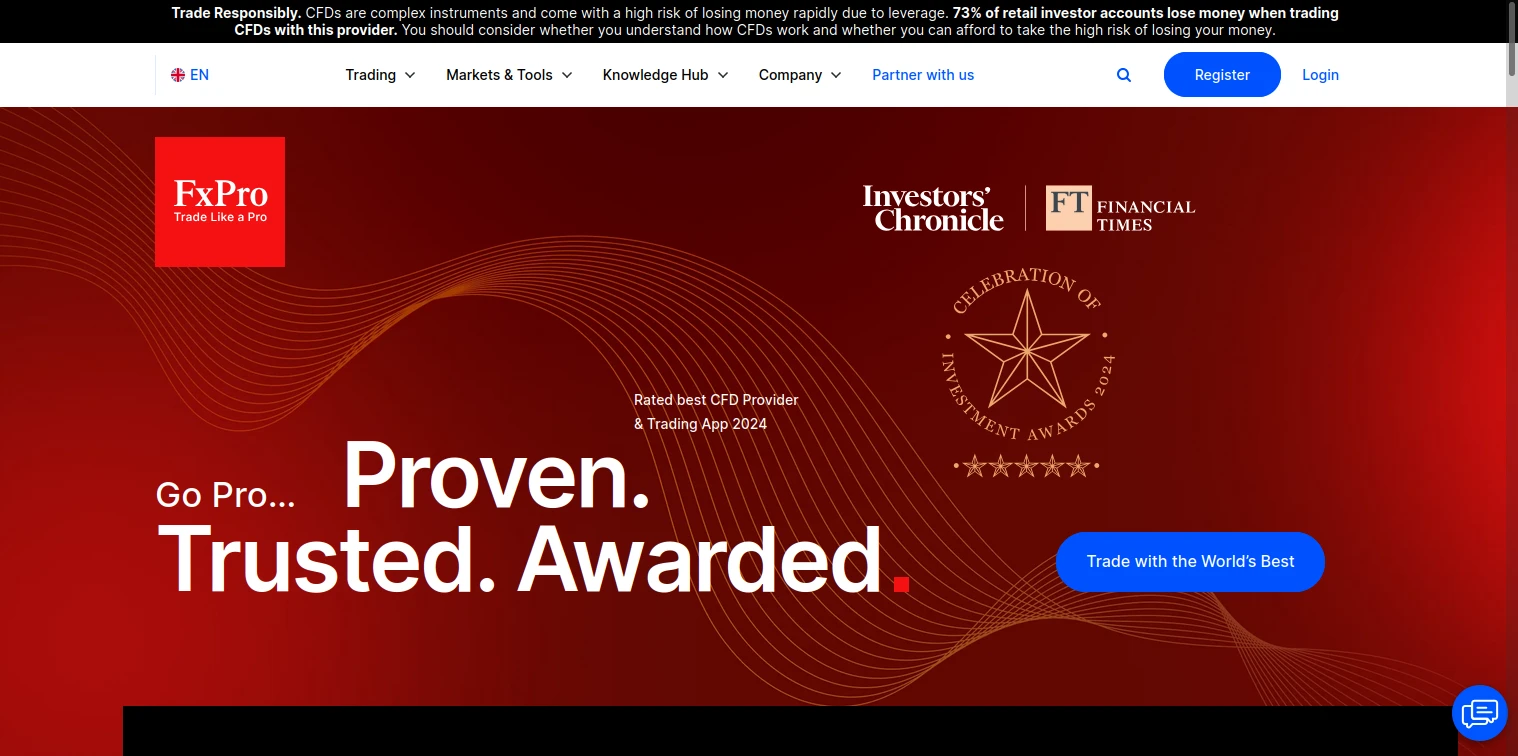The height and width of the screenshot is (756, 1518).
Task: Open the search magnifier icon
Action: click(x=1124, y=75)
